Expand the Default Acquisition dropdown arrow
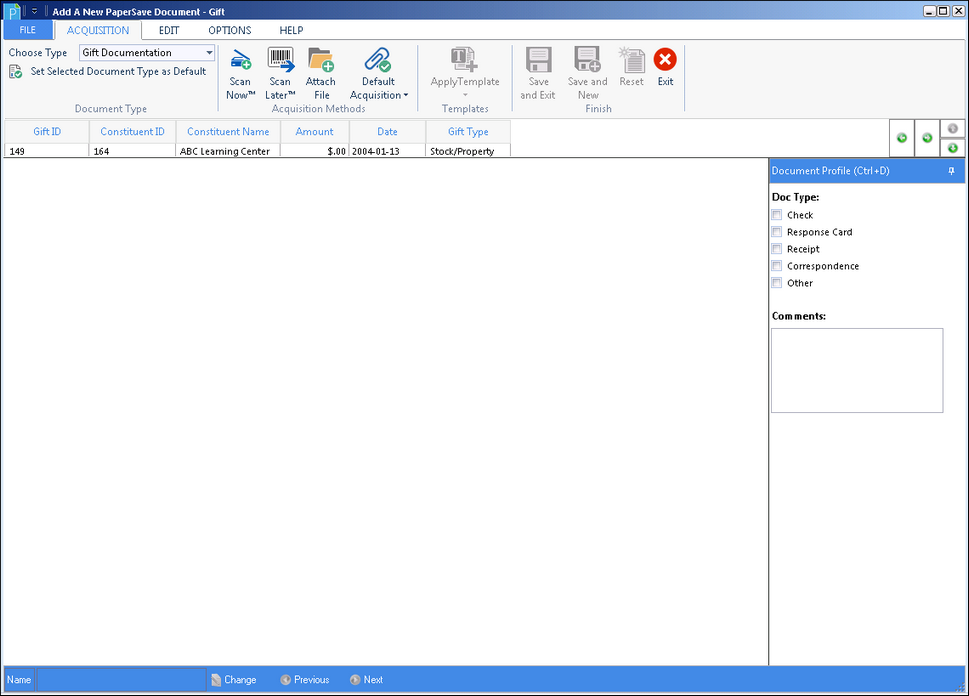This screenshot has width=969, height=696. pos(406,95)
